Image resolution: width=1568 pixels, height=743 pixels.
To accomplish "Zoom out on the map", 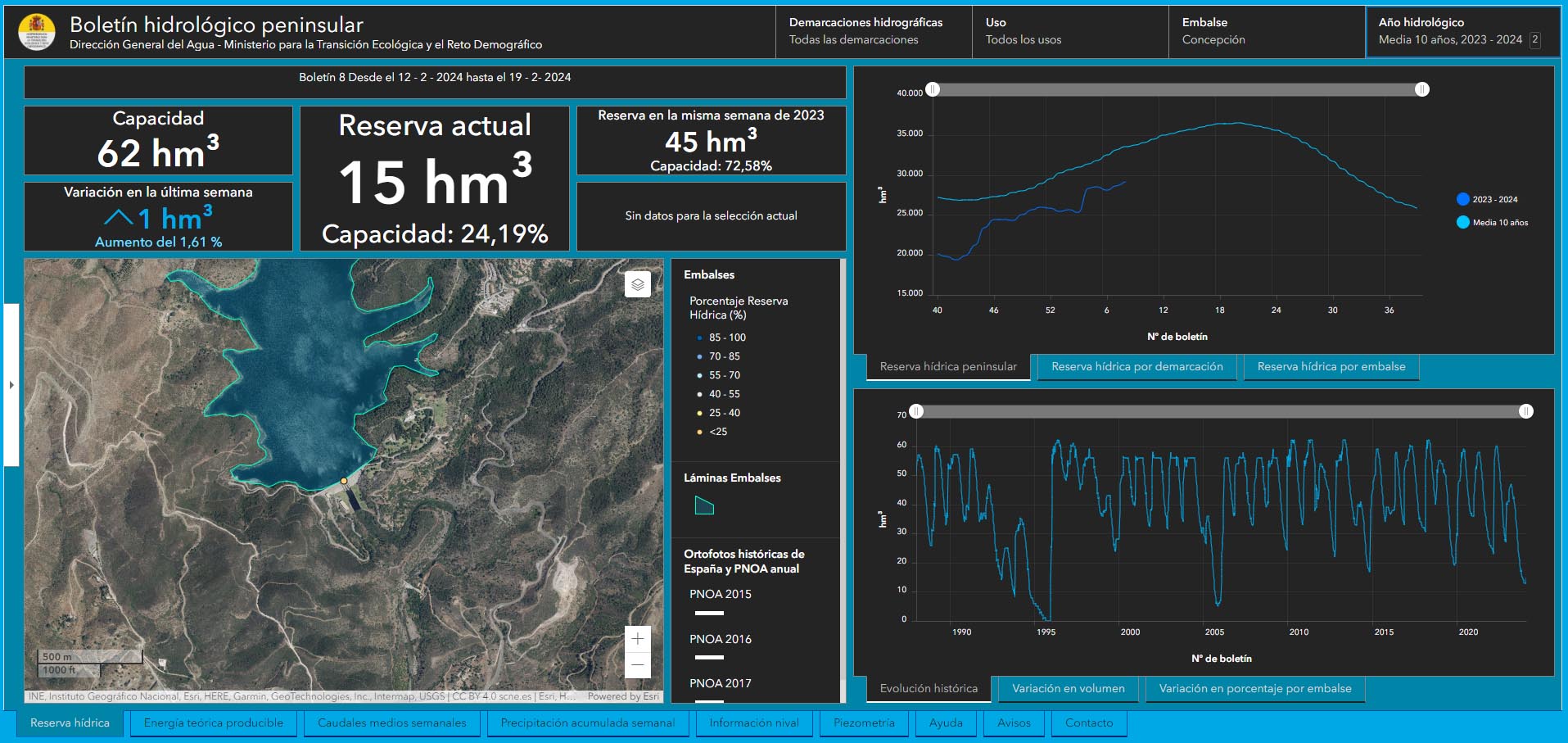I will [x=637, y=664].
